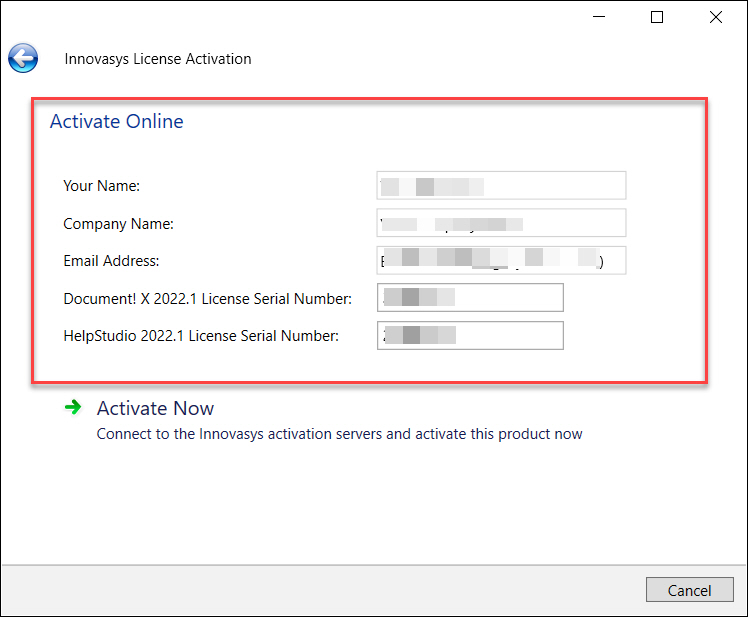Screen dimensions: 748x617
Task: Click 'Connect to the Innovasys activation servers' description
Action: point(339,434)
